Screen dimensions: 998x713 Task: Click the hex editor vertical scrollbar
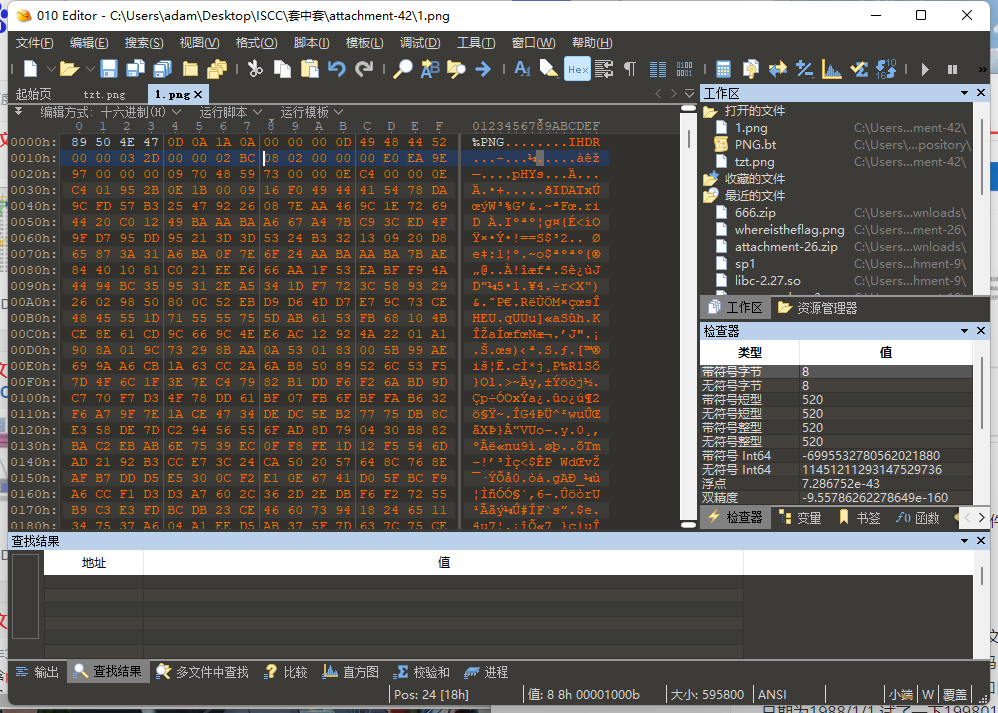[x=688, y=316]
